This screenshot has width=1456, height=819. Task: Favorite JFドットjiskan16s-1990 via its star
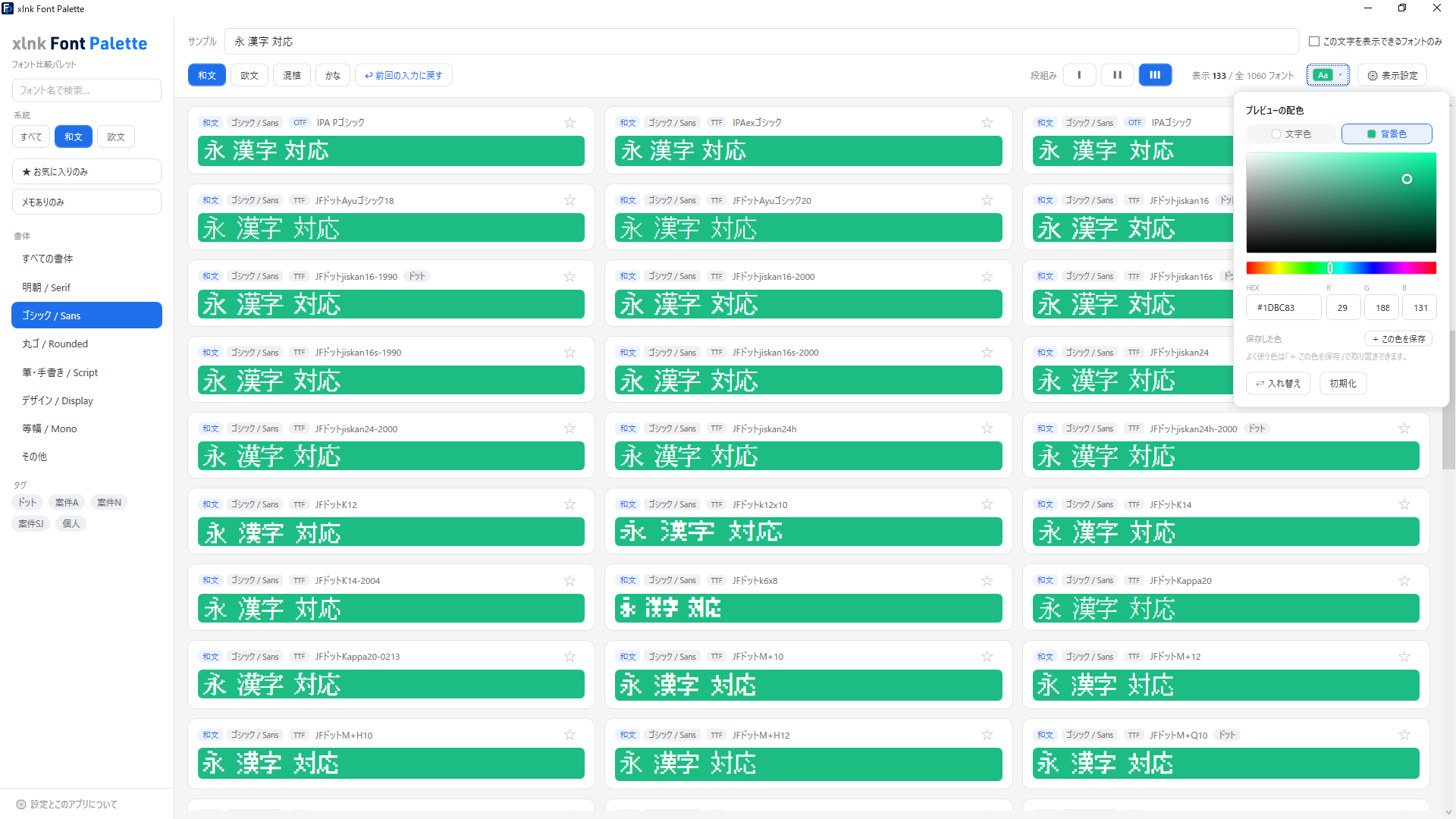(570, 353)
